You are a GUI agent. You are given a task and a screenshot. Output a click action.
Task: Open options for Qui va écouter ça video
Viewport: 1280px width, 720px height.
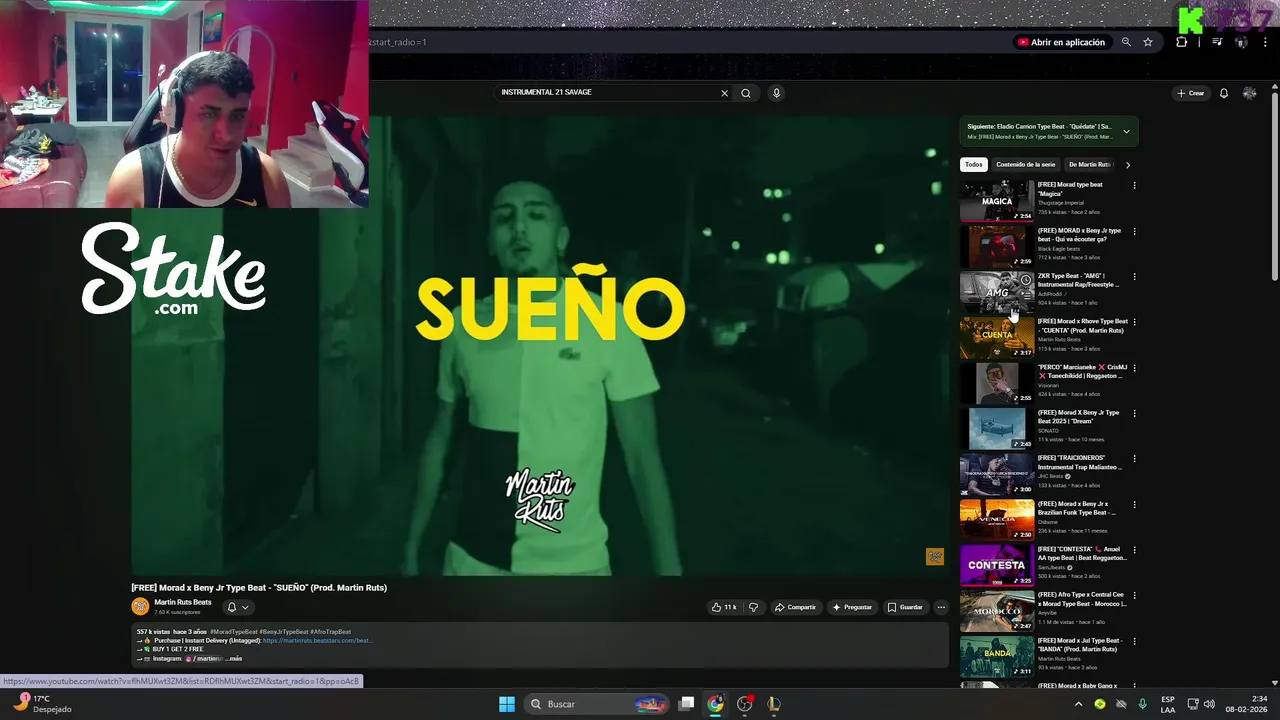pos(1134,232)
